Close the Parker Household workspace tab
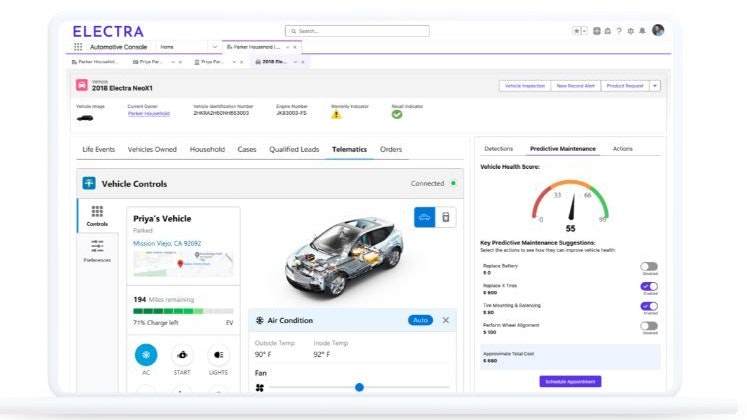The height and width of the screenshot is (420, 747). pos(295,47)
